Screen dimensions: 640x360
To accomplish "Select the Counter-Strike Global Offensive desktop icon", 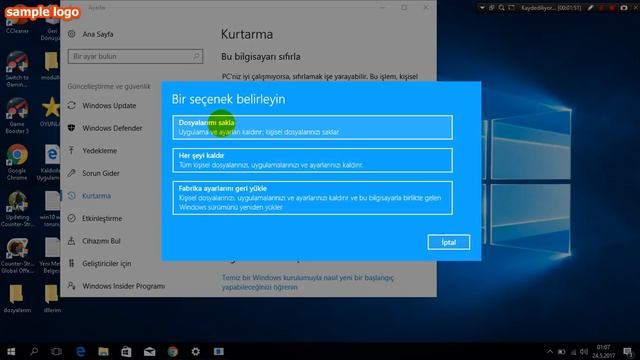I will click(x=17, y=256).
